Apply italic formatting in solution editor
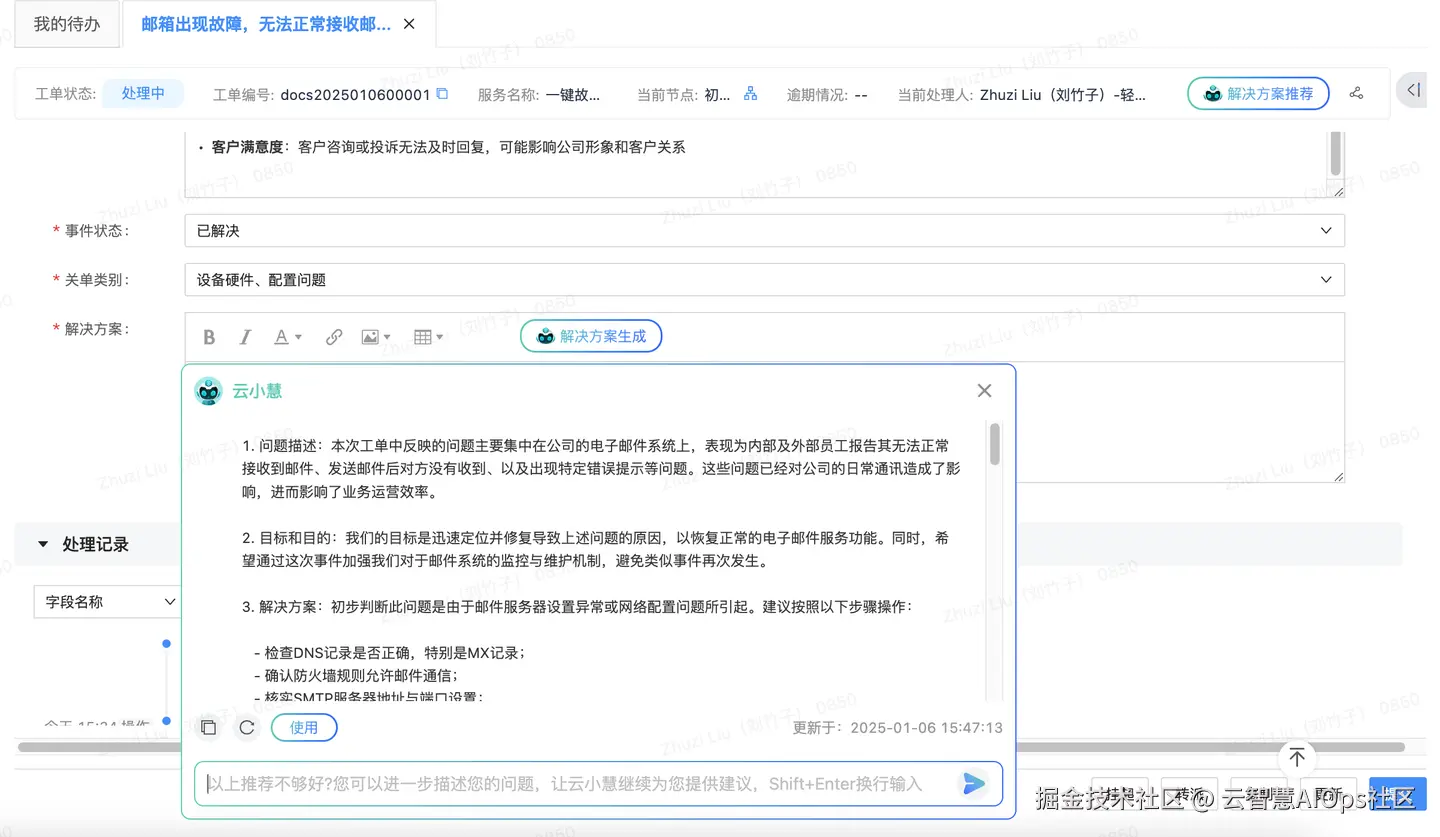Viewport: 1440px width, 837px height. click(x=245, y=337)
